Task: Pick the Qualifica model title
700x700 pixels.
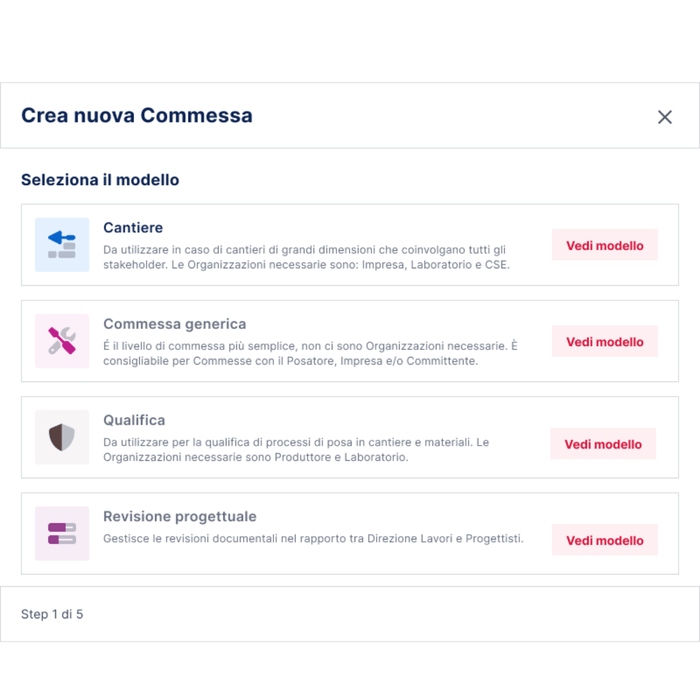Action: point(134,420)
